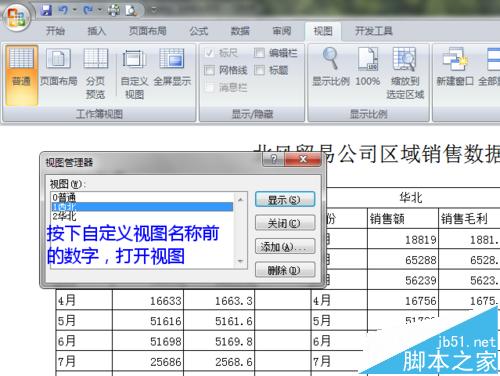Viewport: 500px width, 376px height.
Task: Open the 页面布局 ribbon tab
Action: coord(148,31)
